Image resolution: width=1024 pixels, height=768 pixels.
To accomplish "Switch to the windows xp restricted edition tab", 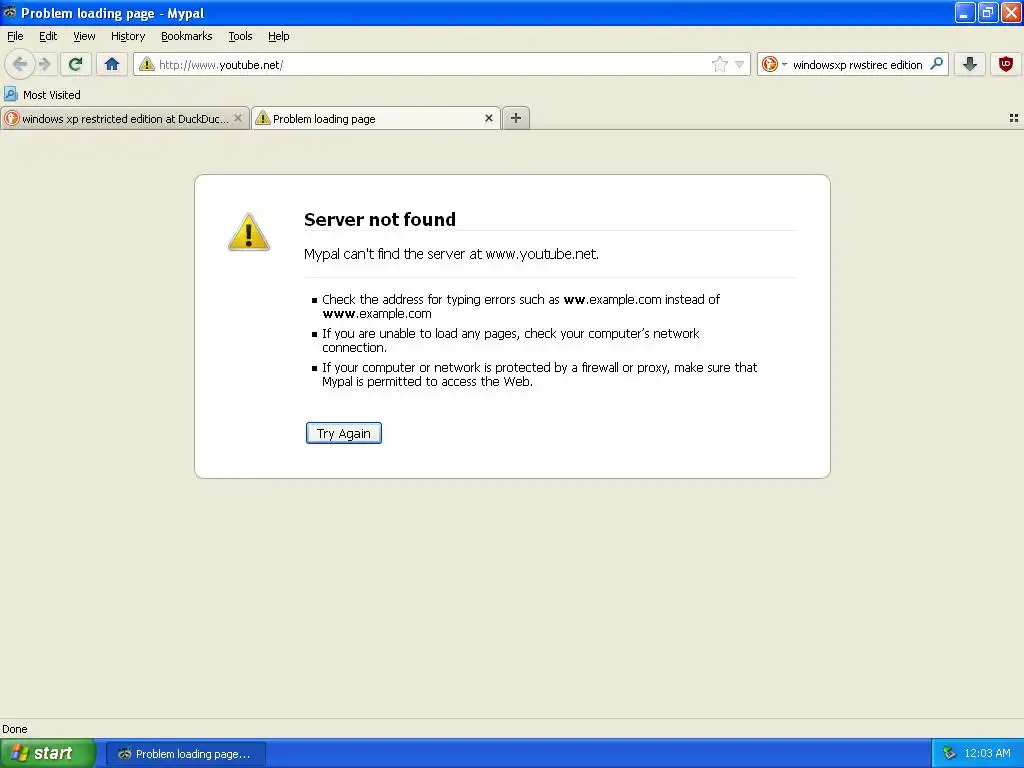I will point(124,119).
